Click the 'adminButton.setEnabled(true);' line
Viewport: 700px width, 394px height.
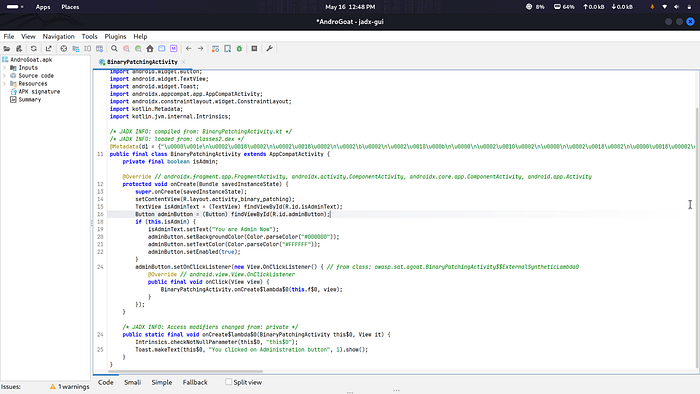coord(194,252)
